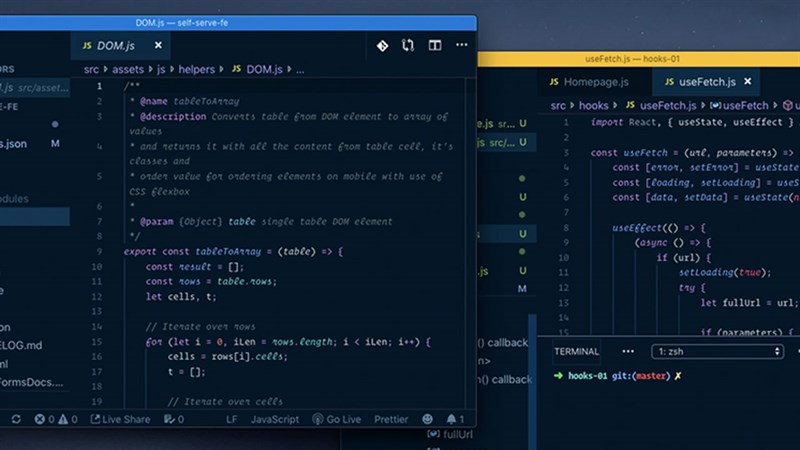Run Prettier from the status bar

393,419
